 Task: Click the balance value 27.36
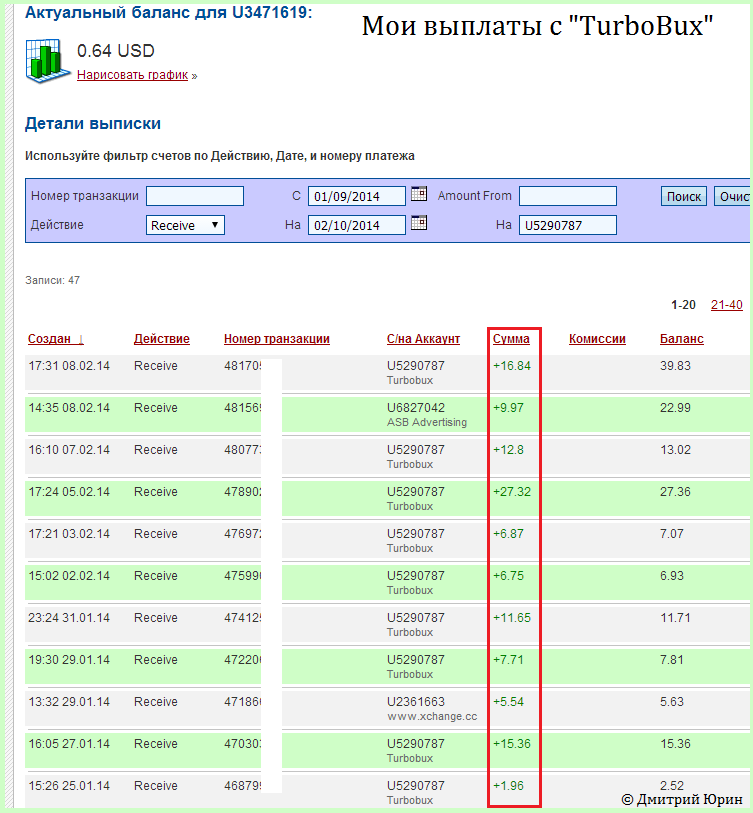tap(675, 492)
